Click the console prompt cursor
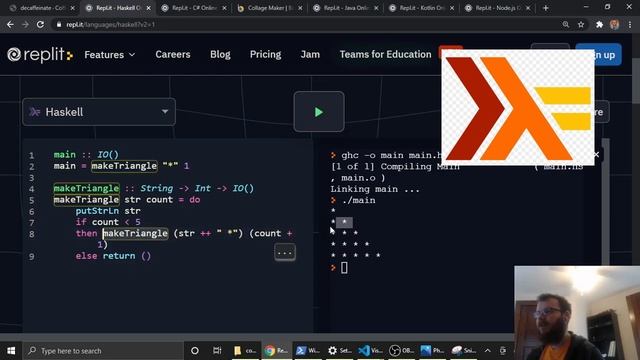 click(344, 268)
